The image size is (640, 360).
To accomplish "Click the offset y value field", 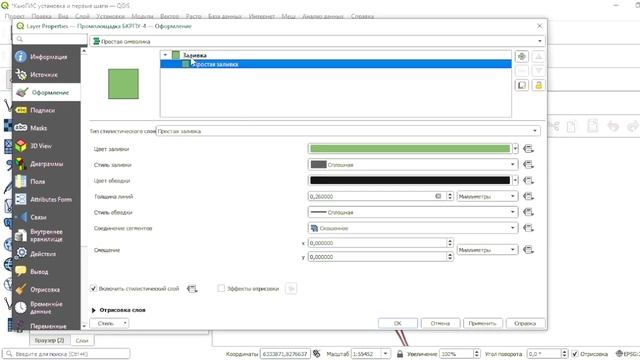I will click(x=377, y=257).
